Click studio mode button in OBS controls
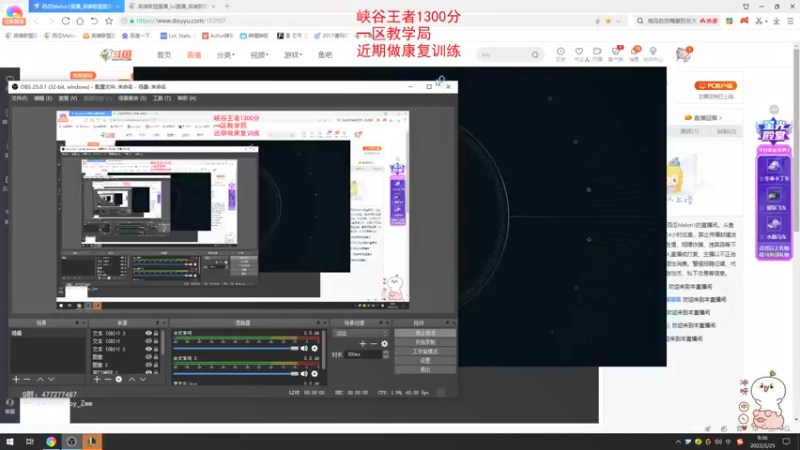Screen dimensions: 800x450 (425, 352)
